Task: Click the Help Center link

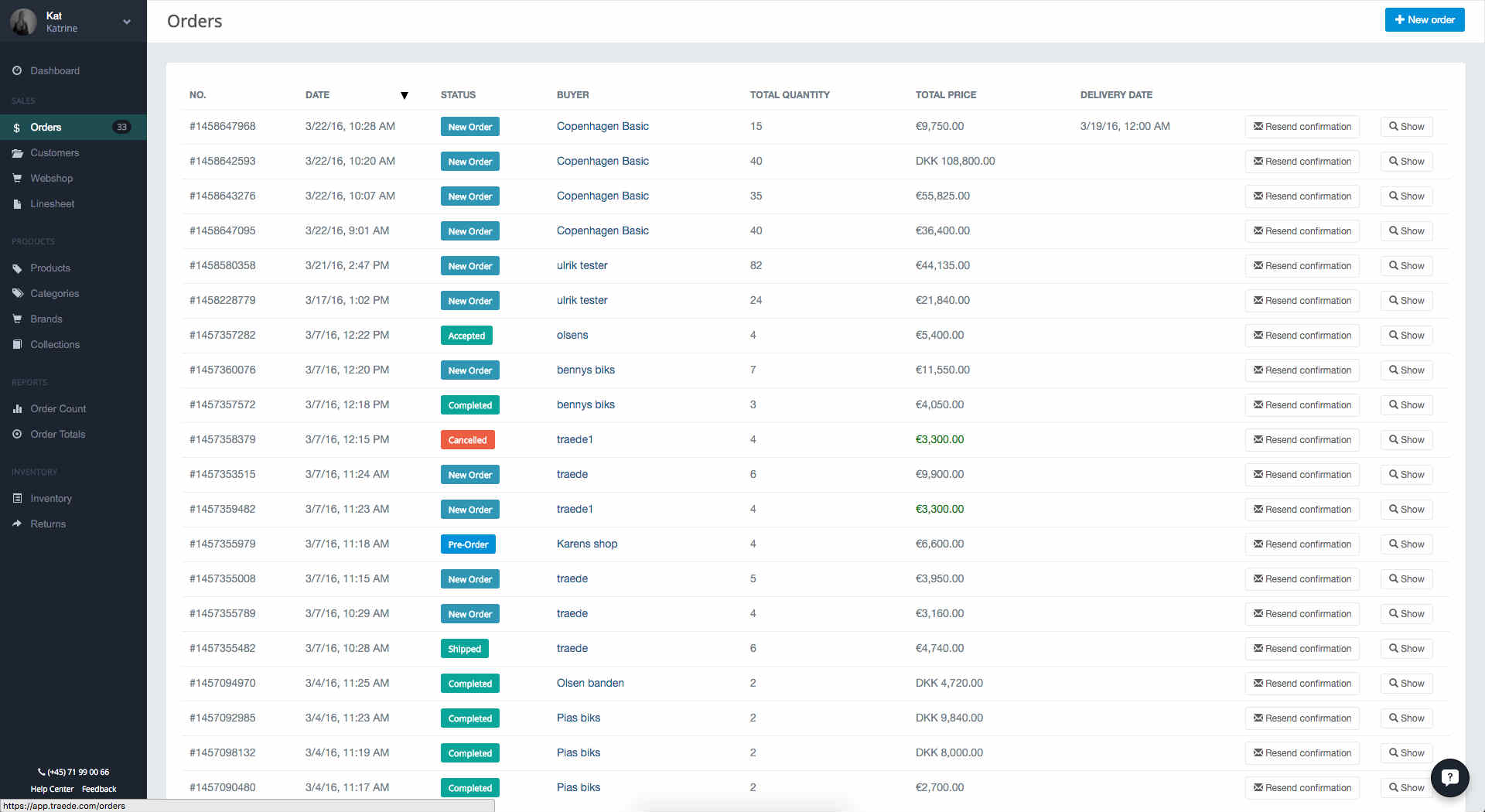Action: (52, 790)
